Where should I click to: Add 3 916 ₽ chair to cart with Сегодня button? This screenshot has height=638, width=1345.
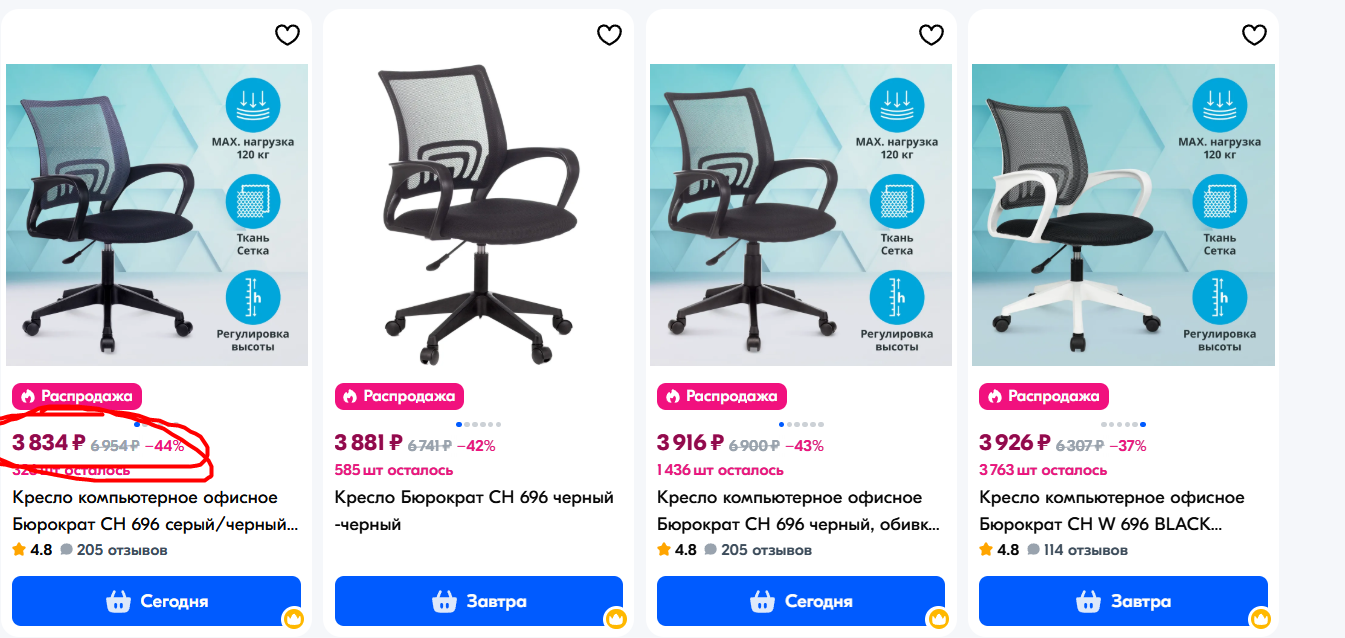click(x=801, y=601)
